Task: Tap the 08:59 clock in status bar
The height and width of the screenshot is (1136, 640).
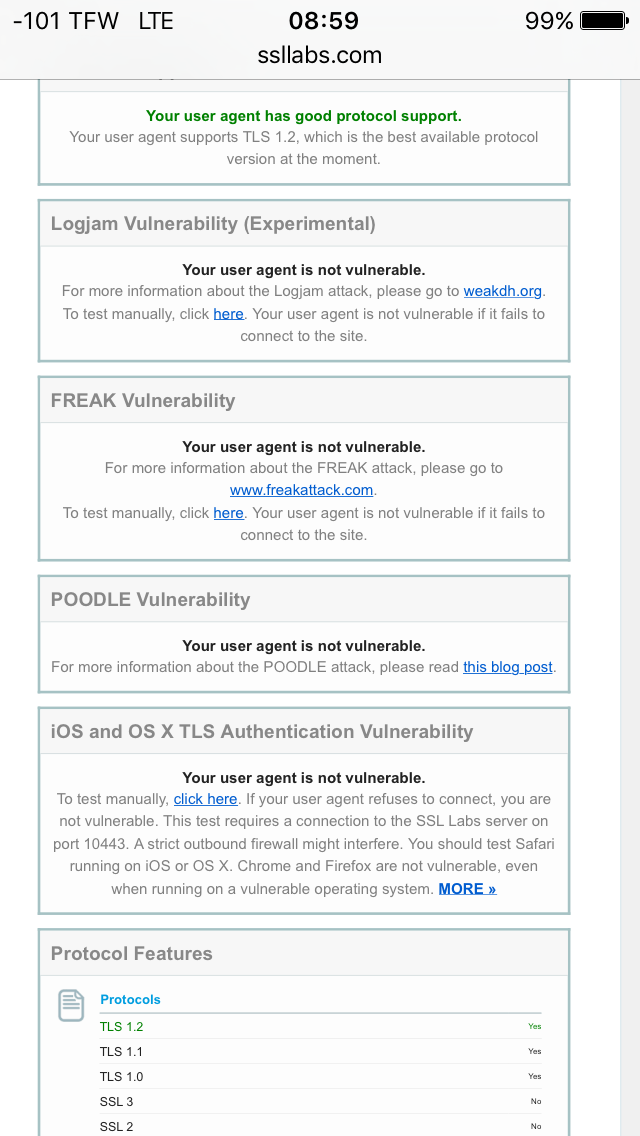Action: tap(323, 21)
